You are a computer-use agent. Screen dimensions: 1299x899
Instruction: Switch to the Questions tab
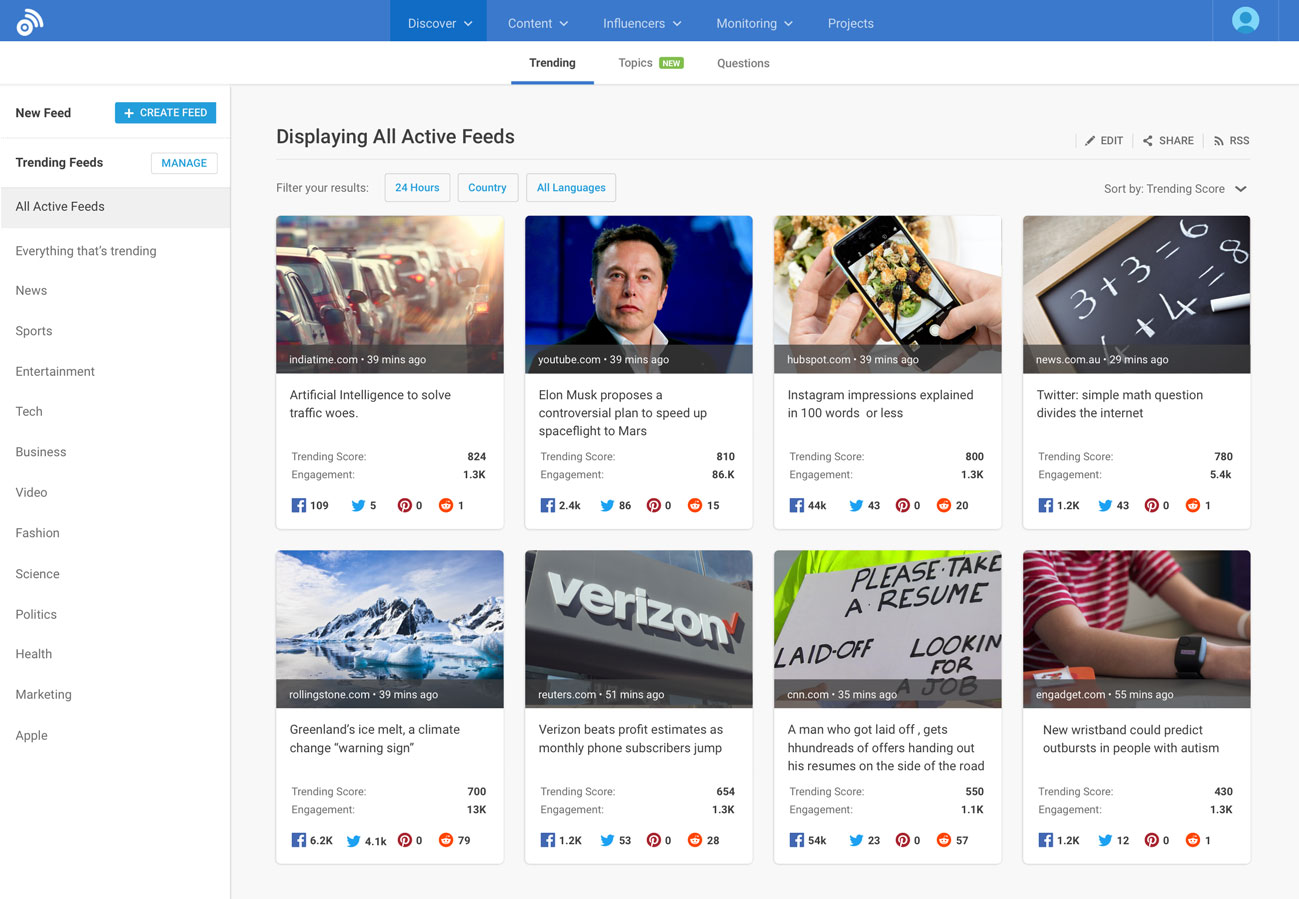pos(743,63)
